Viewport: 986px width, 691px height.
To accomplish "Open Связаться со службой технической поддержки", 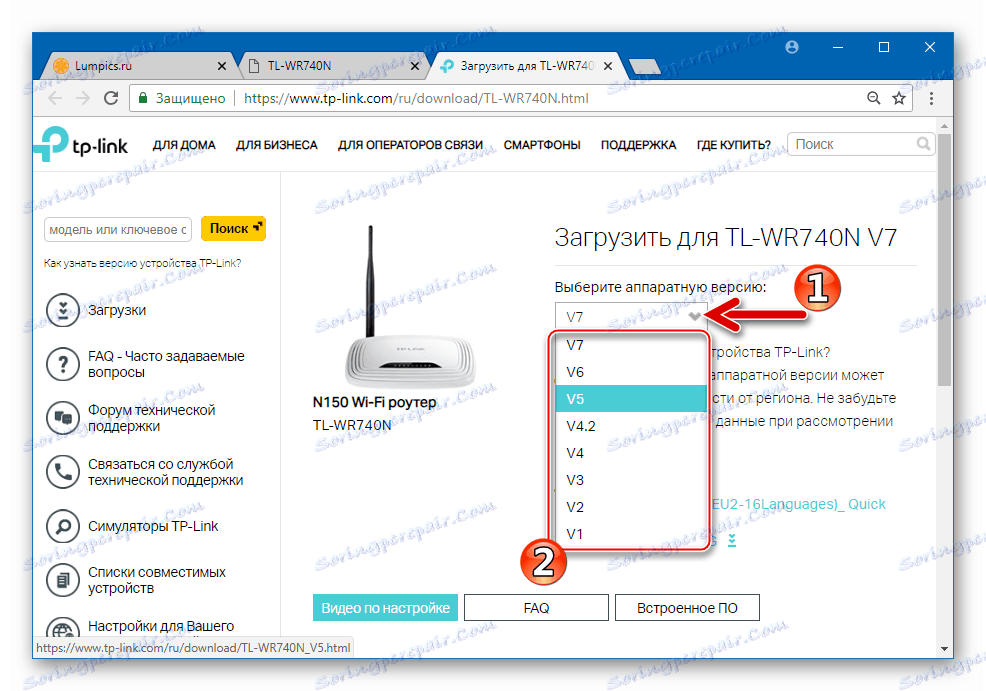I will (165, 472).
